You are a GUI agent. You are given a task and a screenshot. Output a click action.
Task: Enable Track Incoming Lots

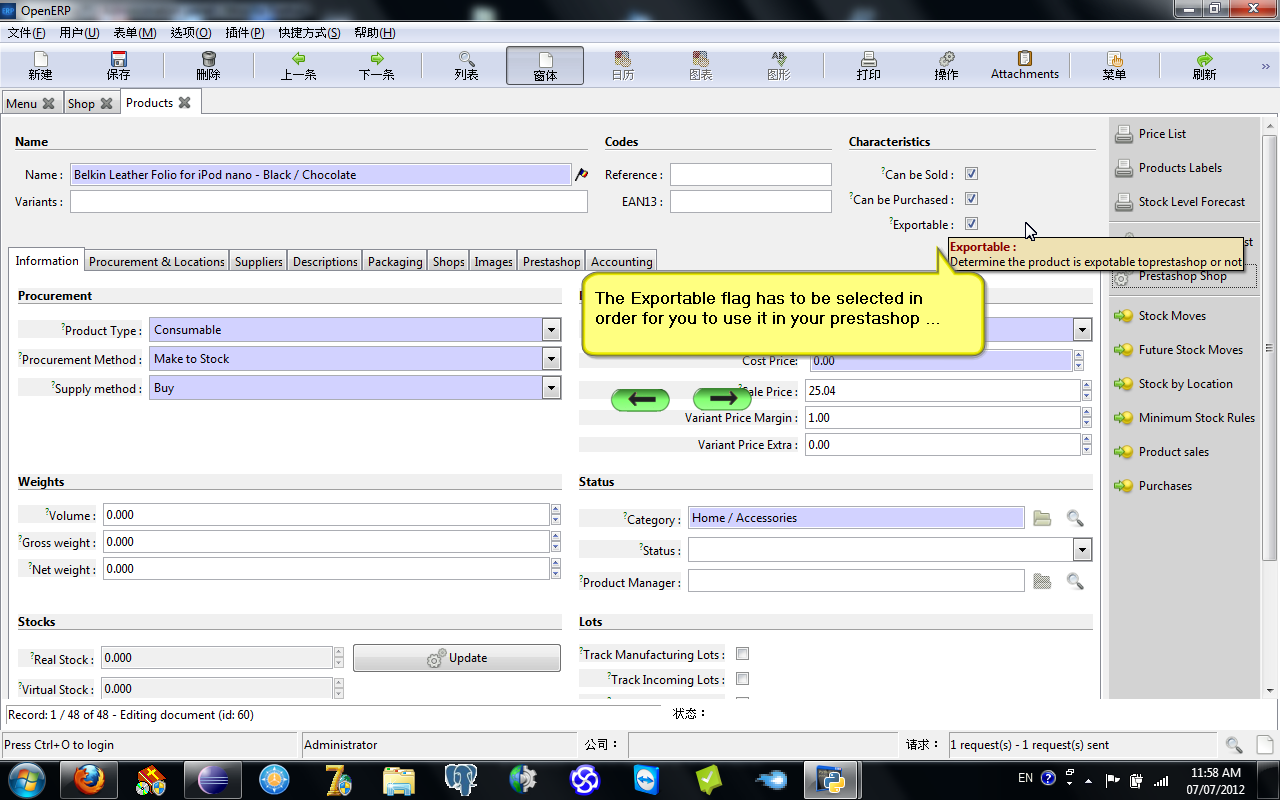742,679
